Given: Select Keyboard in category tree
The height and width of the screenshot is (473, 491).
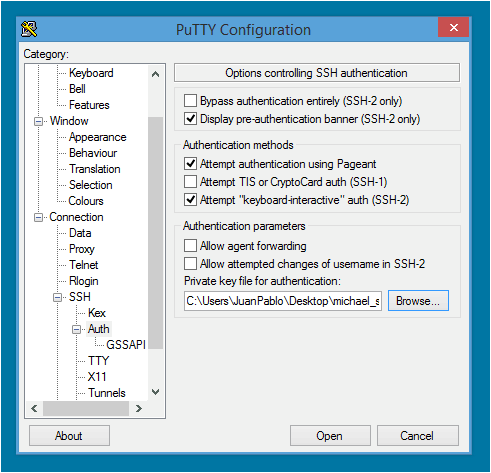Looking at the screenshot, I should point(91,73).
